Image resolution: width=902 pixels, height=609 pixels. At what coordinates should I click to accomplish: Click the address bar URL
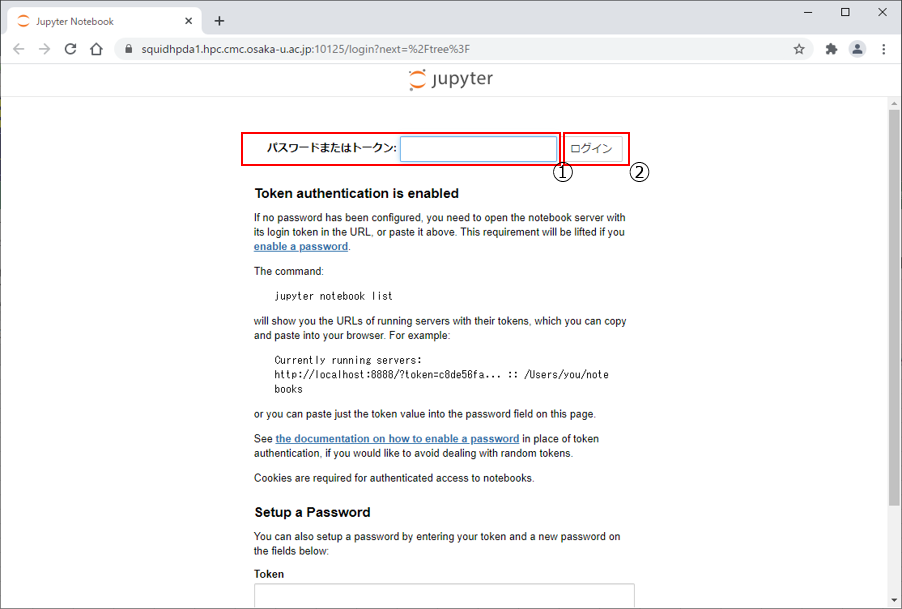coord(305,49)
